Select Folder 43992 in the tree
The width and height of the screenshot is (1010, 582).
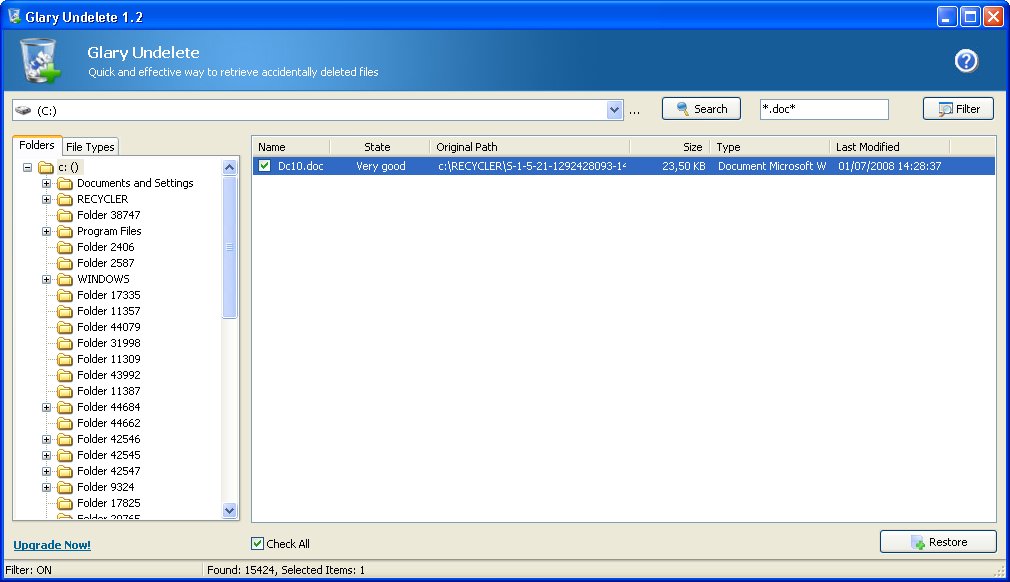click(108, 375)
